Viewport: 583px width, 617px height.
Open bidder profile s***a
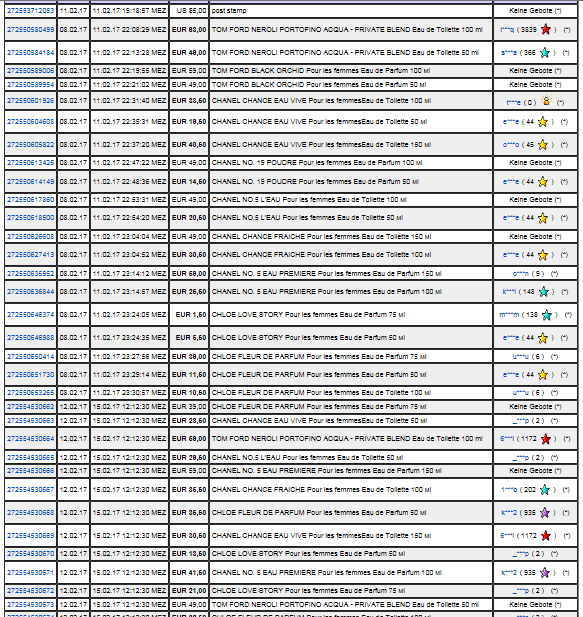pos(509,53)
